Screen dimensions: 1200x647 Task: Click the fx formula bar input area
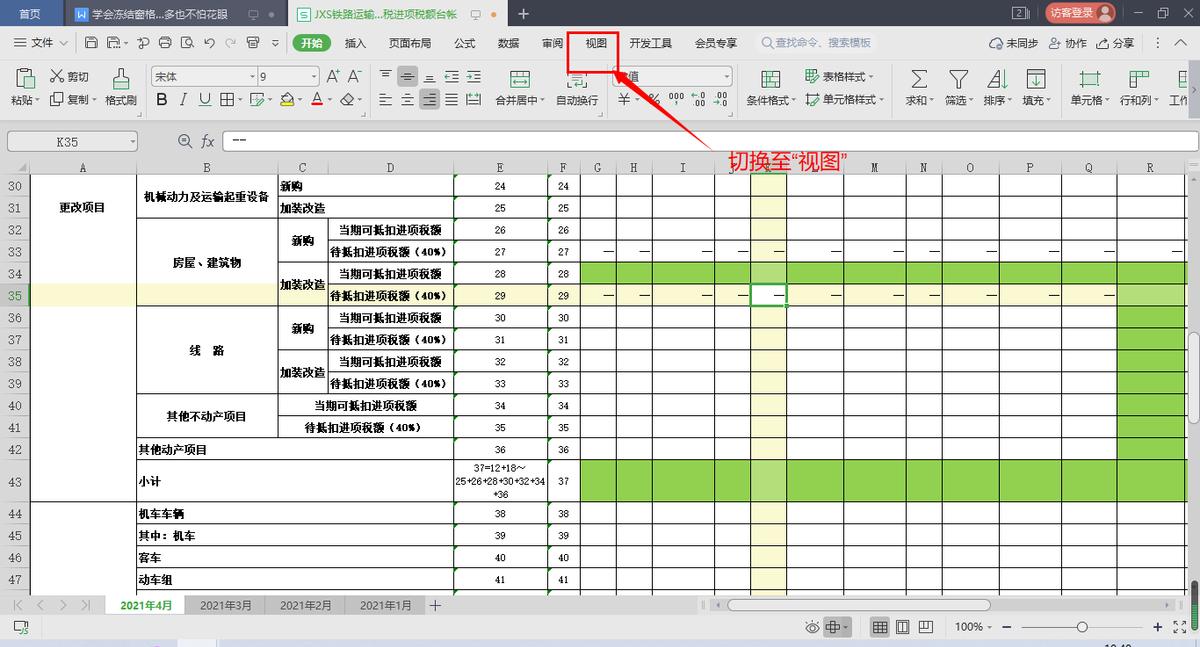point(400,141)
